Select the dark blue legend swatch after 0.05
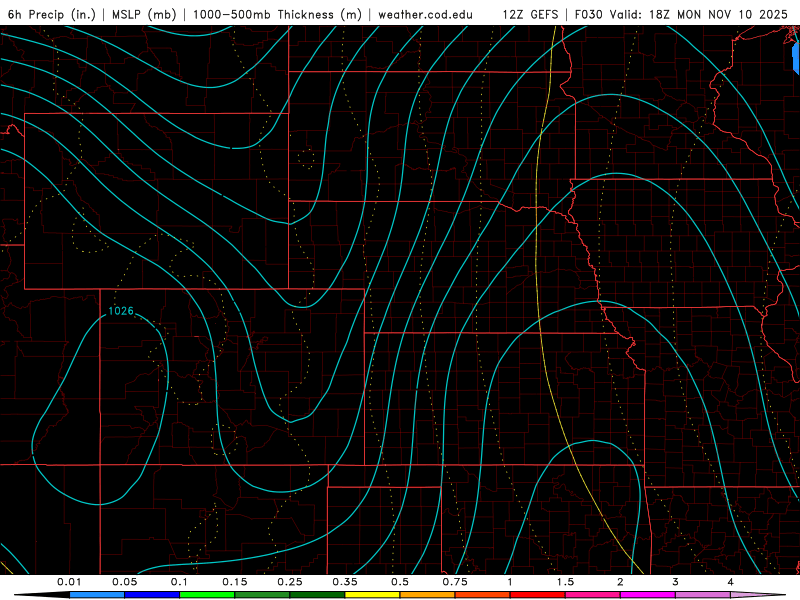This screenshot has height=600, width=800. point(152,595)
